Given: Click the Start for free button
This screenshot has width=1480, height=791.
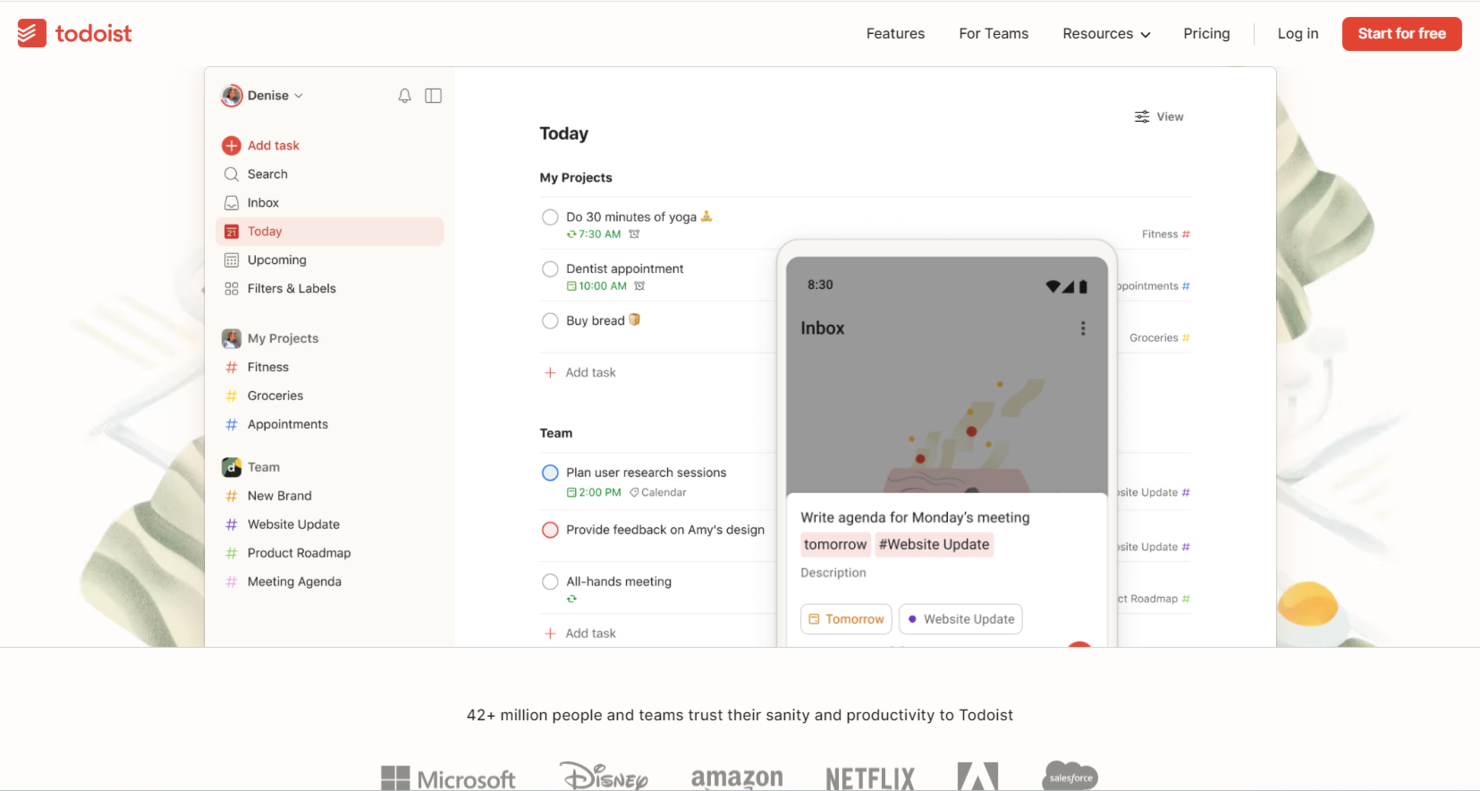Looking at the screenshot, I should point(1402,34).
